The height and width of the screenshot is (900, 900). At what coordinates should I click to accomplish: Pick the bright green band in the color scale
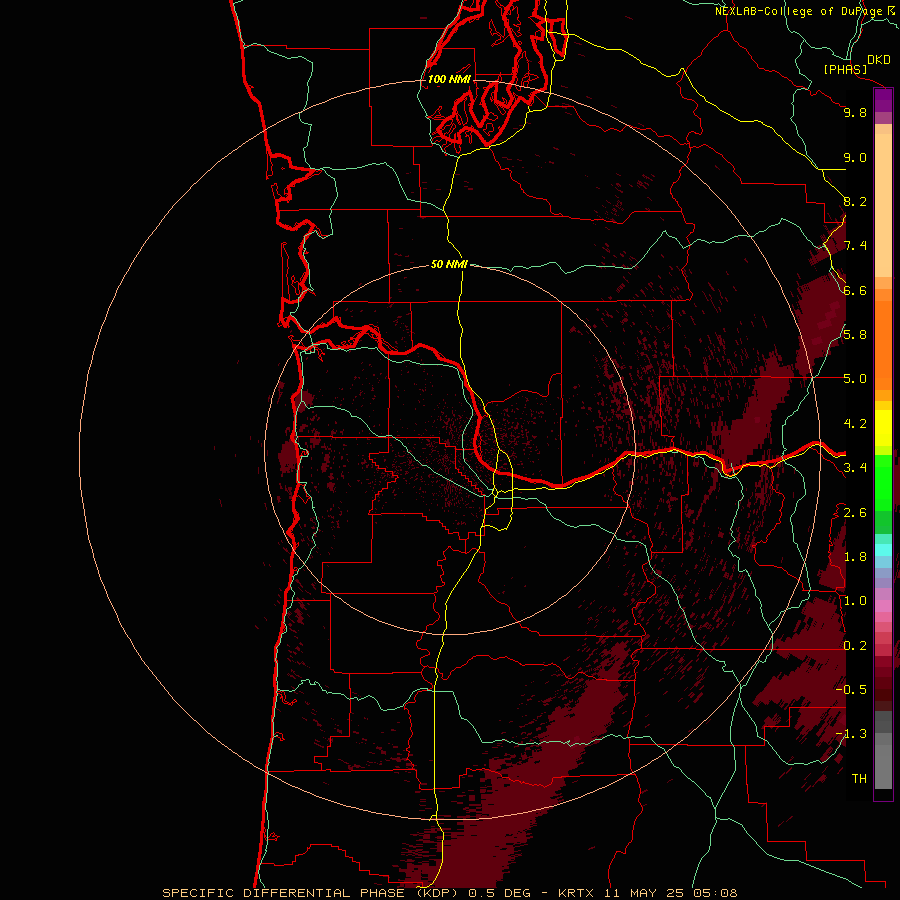click(883, 483)
